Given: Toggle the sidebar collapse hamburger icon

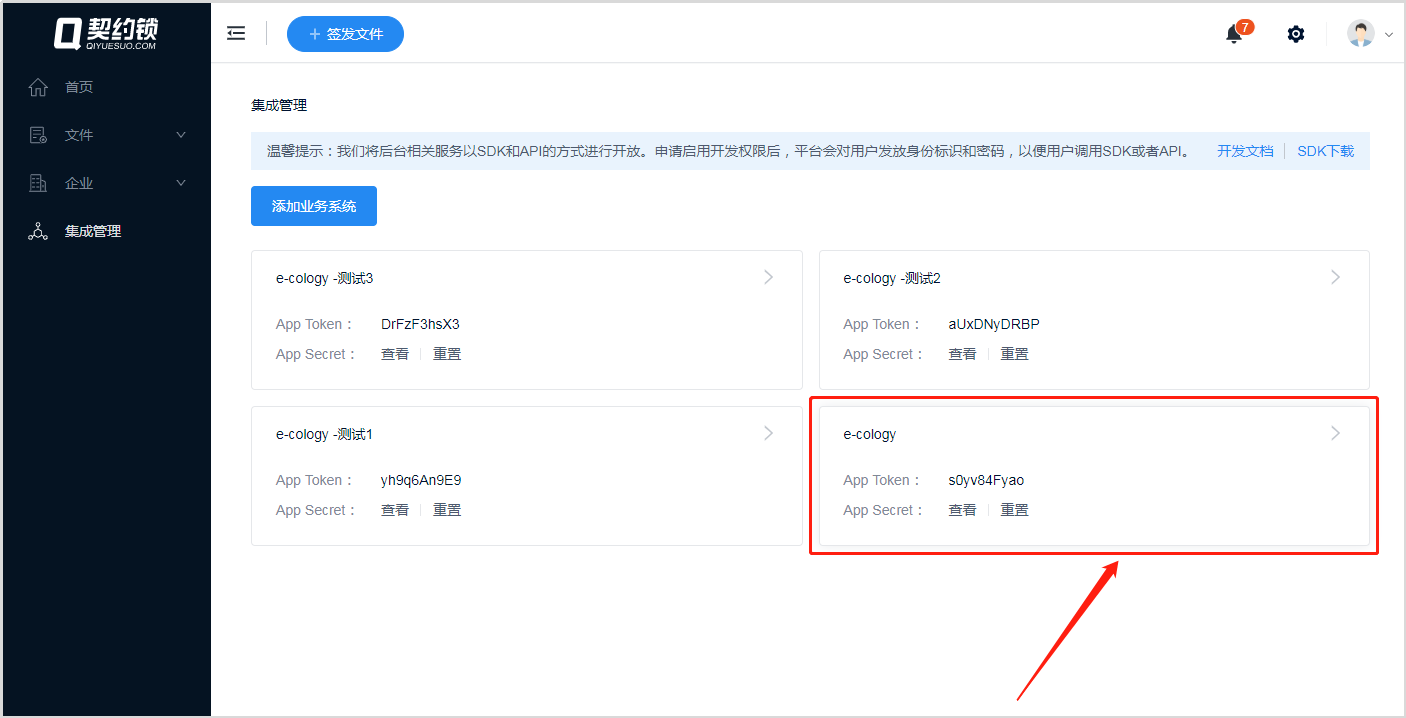Looking at the screenshot, I should tap(236, 33).
